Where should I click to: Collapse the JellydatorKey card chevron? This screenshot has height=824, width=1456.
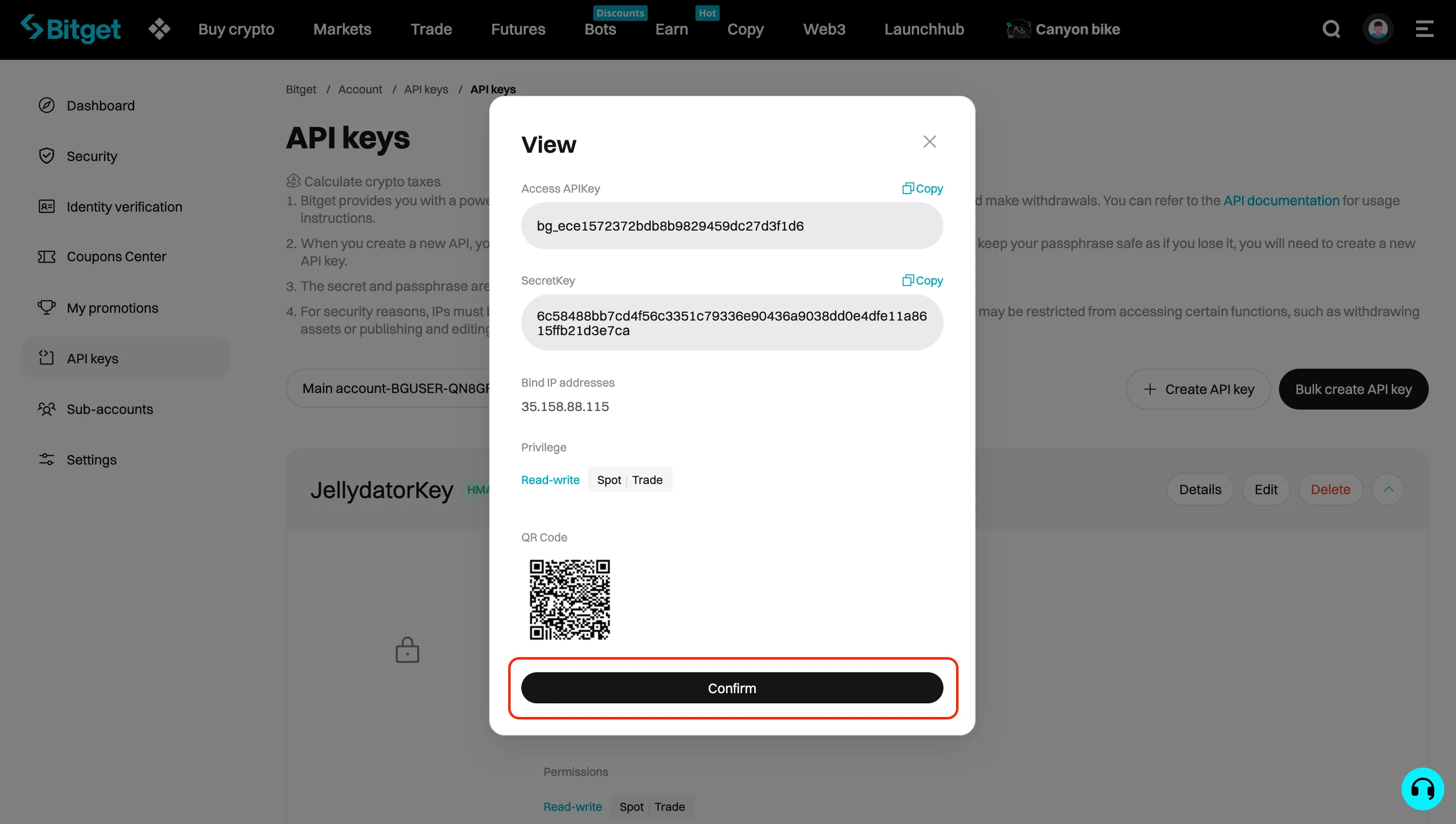point(1388,489)
